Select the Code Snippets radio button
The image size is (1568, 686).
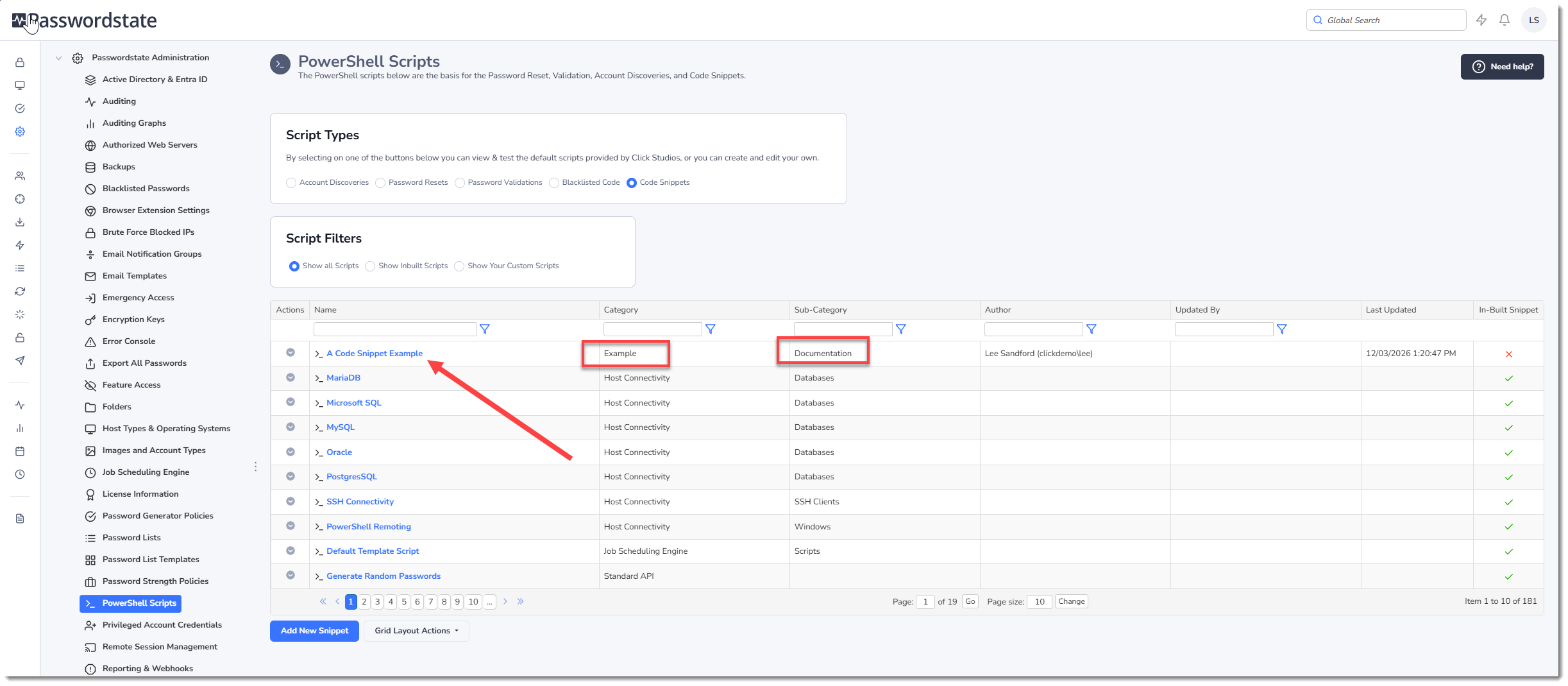coord(632,183)
